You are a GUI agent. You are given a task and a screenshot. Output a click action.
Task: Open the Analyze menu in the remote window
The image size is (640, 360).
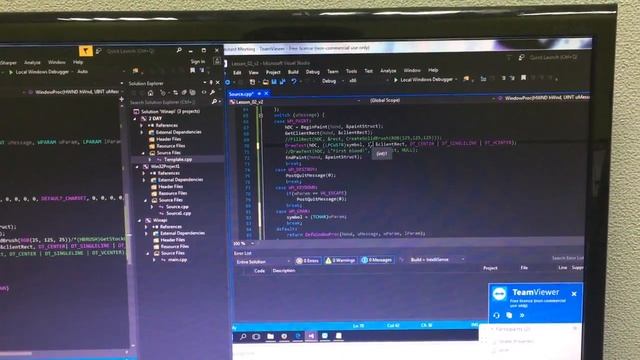[388, 71]
